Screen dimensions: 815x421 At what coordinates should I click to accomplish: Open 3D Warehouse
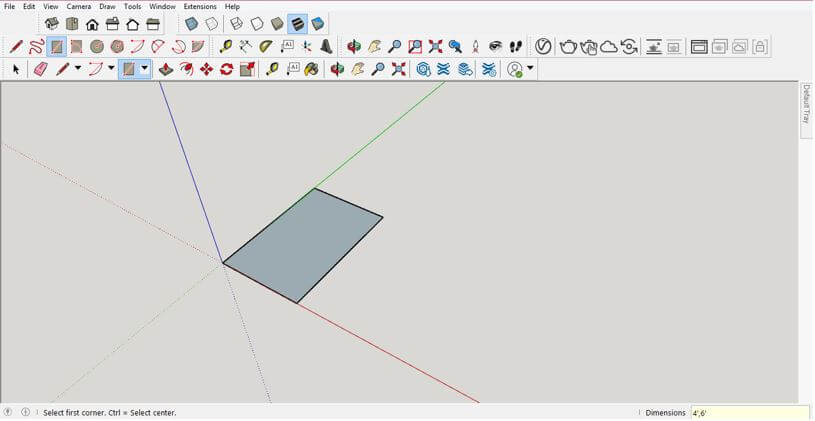(x=423, y=69)
